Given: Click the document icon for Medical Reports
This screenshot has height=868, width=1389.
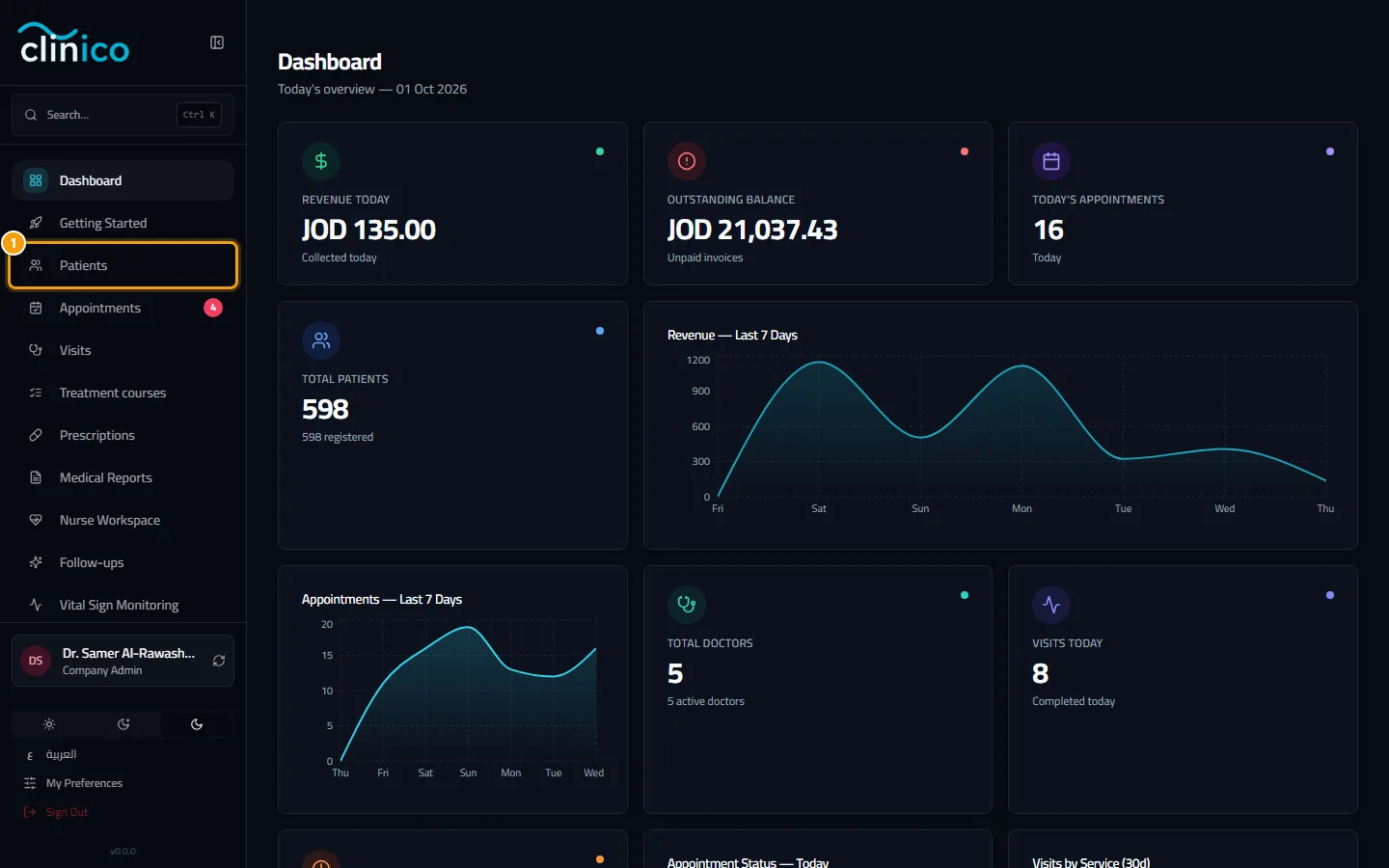Looking at the screenshot, I should [x=36, y=477].
